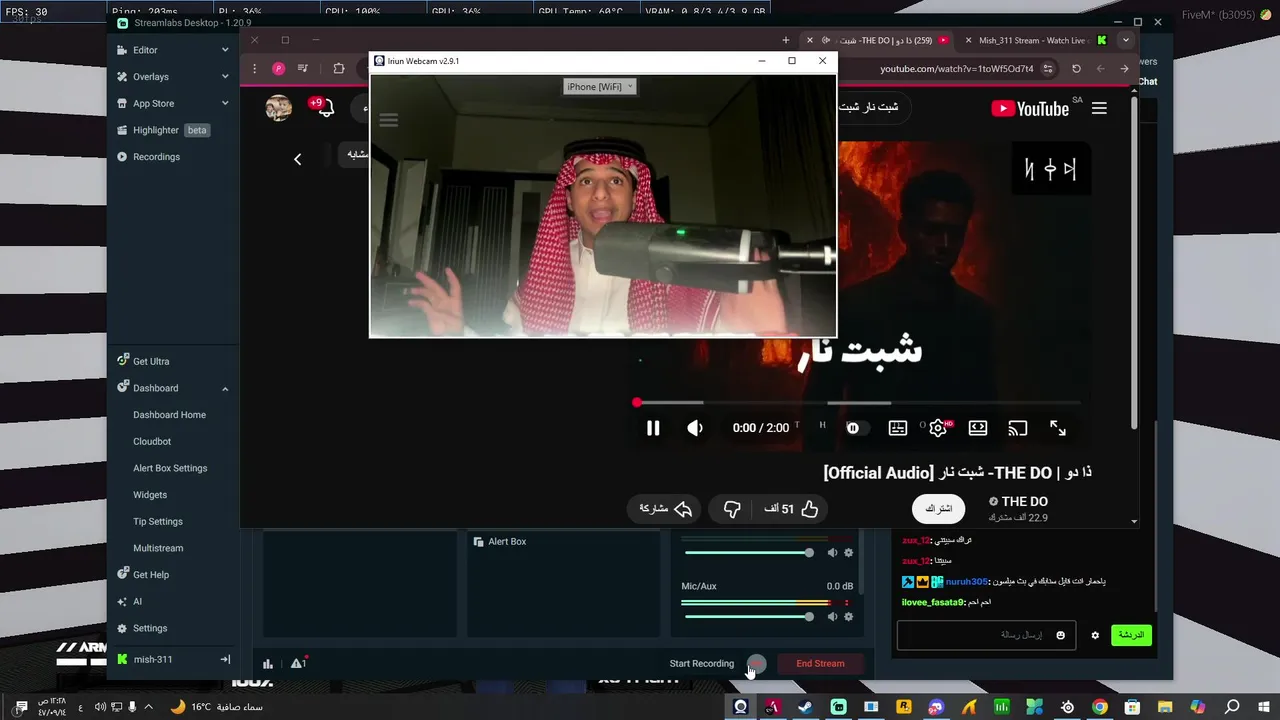Screen dimensions: 1280x720
Task: Open YouTube subtitles/captions control
Action: [898, 428]
